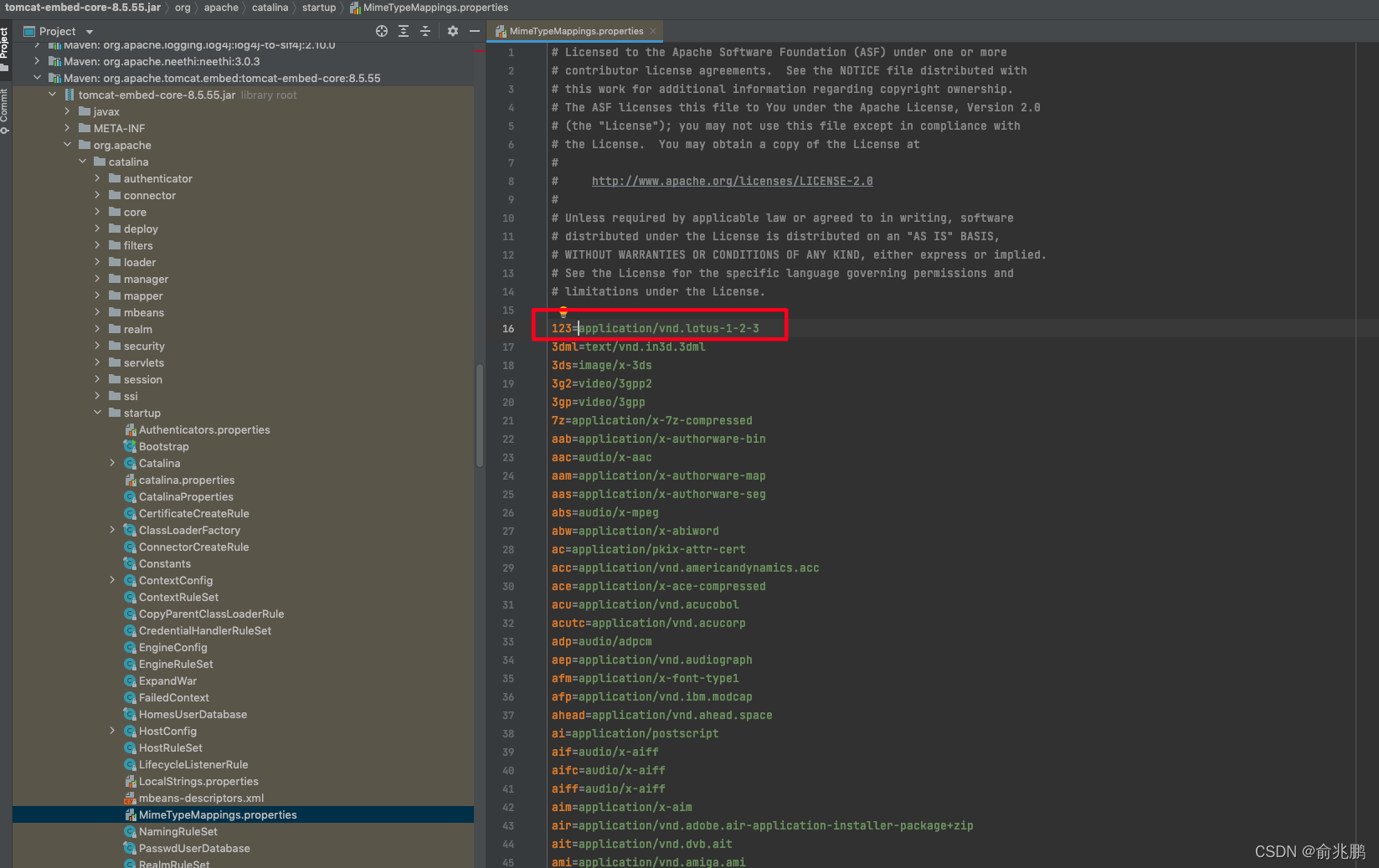
Task: Open Authenticators.properties file
Action: pyautogui.click(x=204, y=429)
